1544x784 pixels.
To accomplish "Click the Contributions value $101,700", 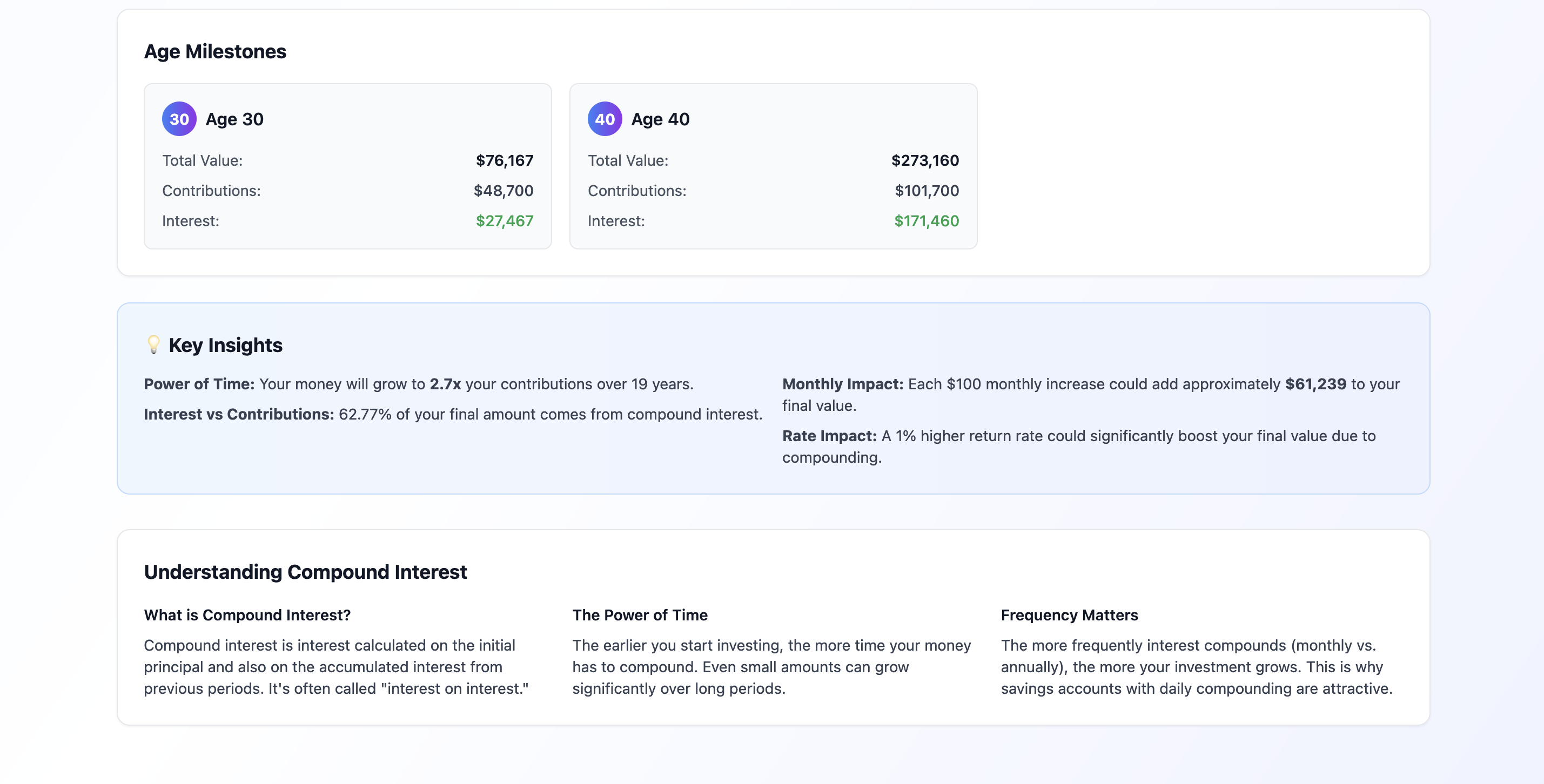I will (x=927, y=191).
